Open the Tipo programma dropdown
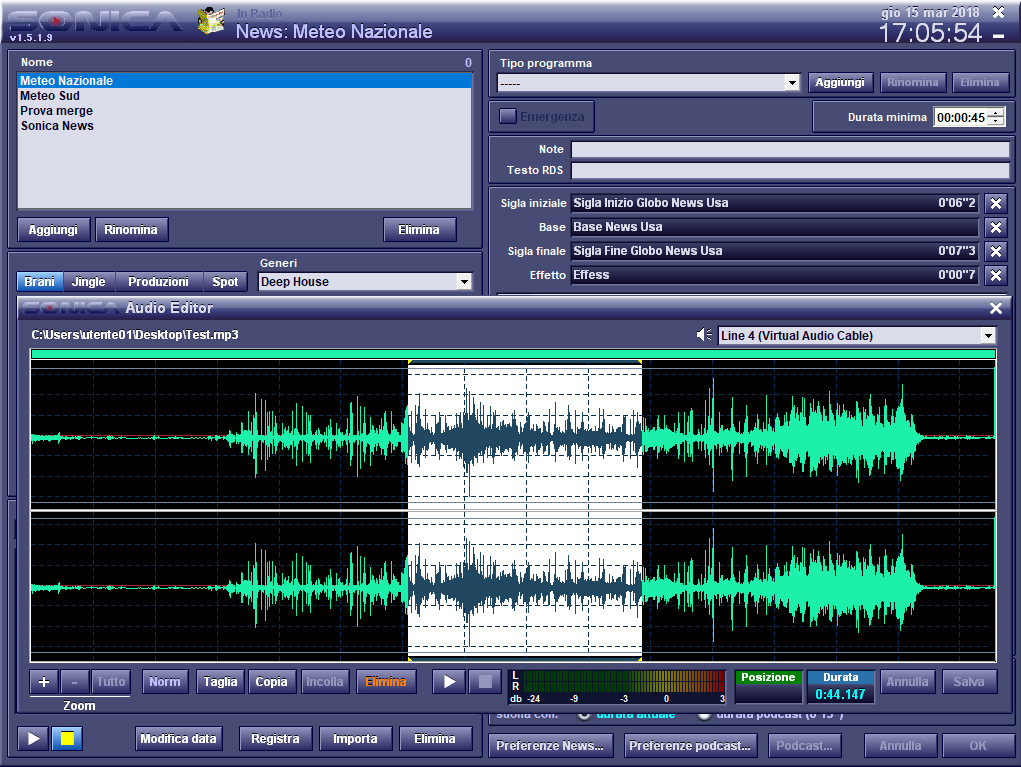 pos(792,83)
